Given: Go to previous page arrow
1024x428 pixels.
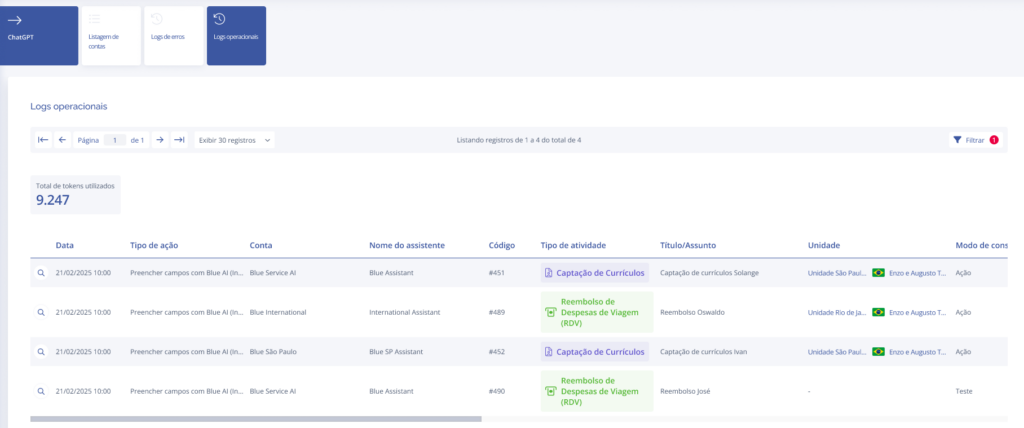Looking at the screenshot, I should pos(62,140).
